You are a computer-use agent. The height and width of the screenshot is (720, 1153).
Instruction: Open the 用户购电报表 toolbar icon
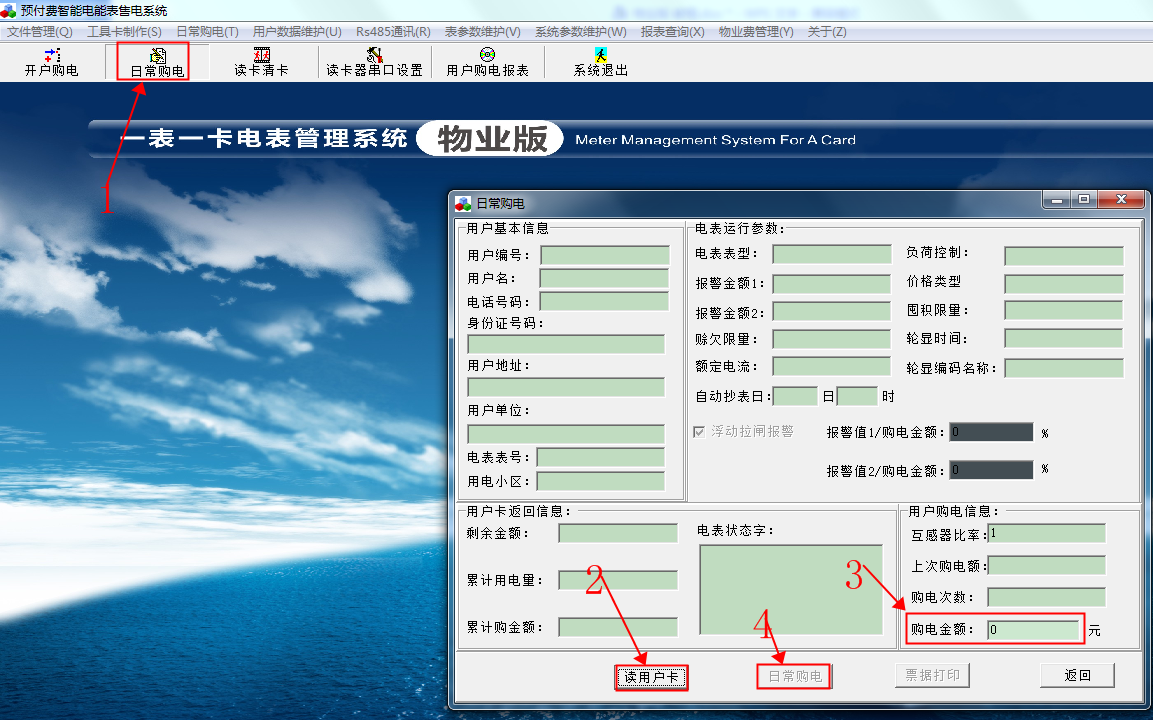click(x=487, y=62)
